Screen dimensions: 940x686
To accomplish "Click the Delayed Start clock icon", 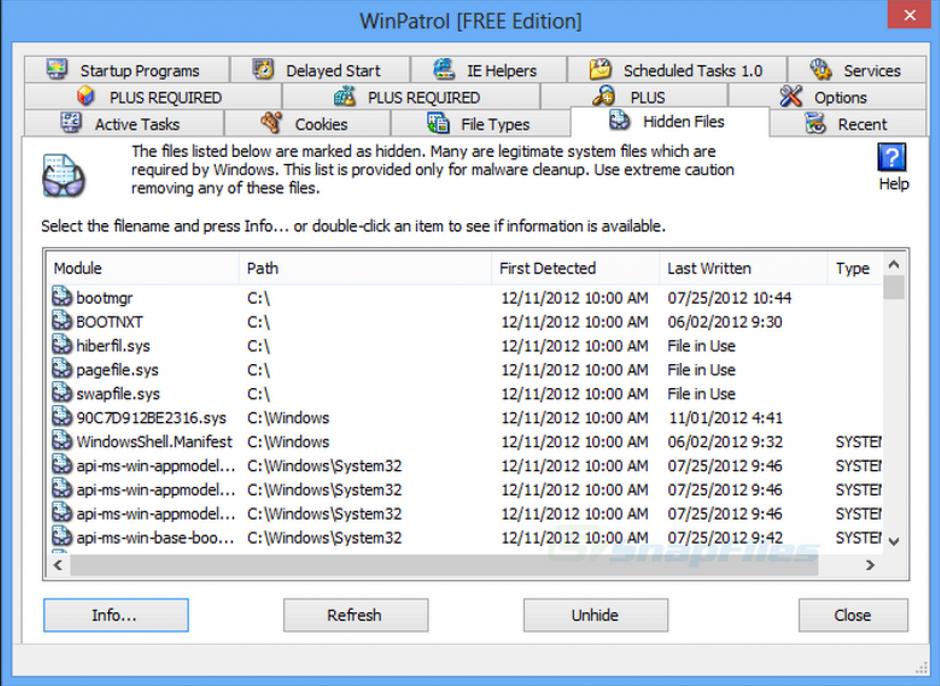I will (x=263, y=70).
